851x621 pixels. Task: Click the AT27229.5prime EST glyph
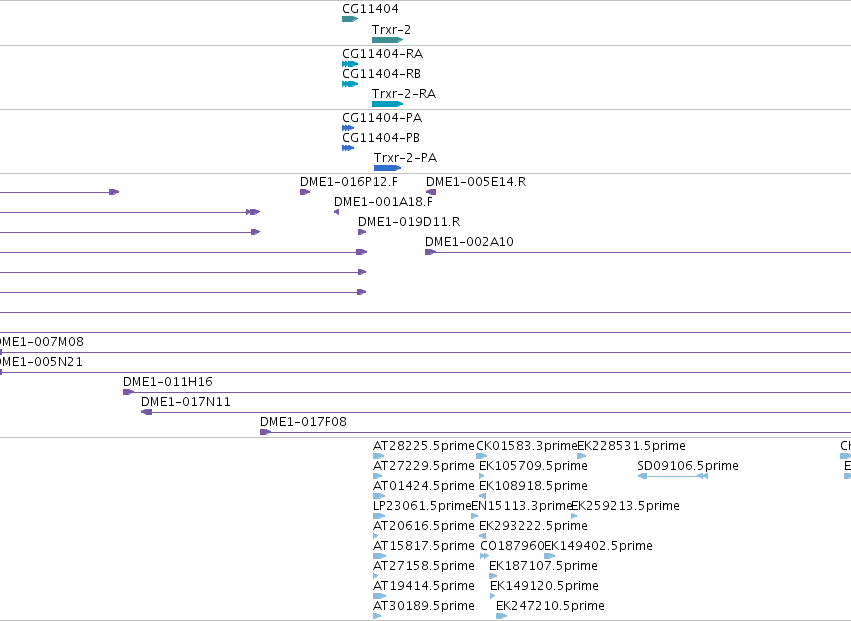pos(378,476)
